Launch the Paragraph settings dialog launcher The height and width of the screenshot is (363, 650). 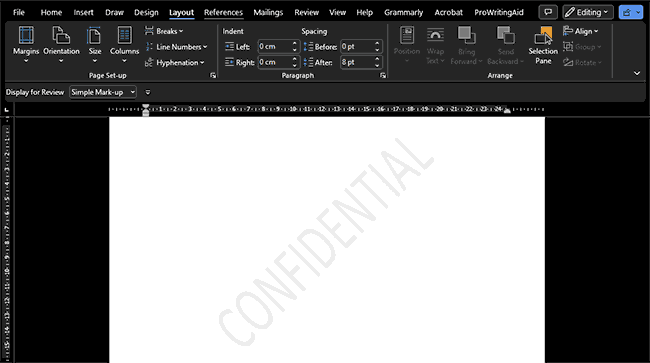[x=383, y=75]
